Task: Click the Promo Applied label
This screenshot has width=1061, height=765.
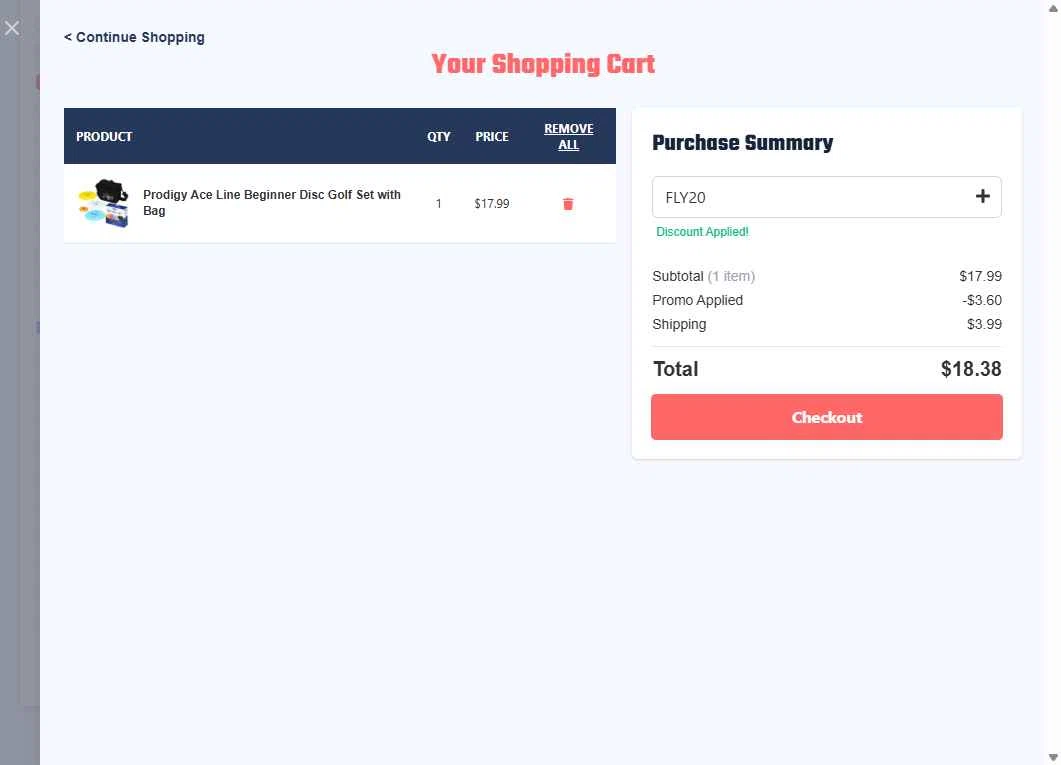Action: (698, 300)
